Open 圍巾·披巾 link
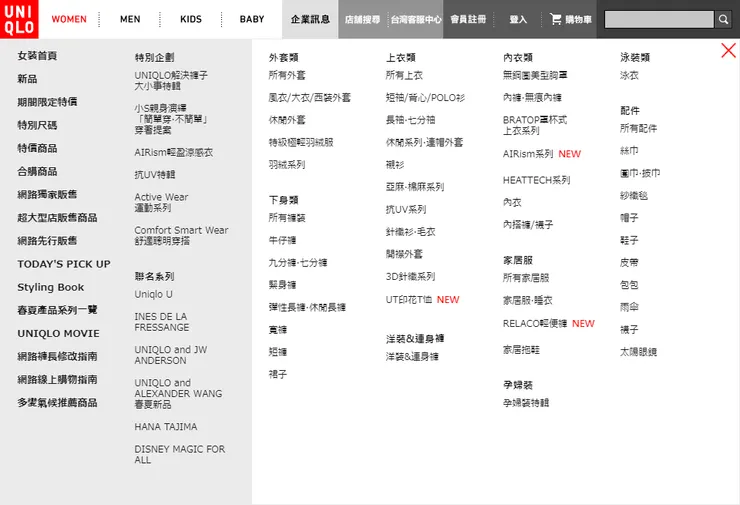Viewport: 740px width, 505px height. click(x=640, y=173)
